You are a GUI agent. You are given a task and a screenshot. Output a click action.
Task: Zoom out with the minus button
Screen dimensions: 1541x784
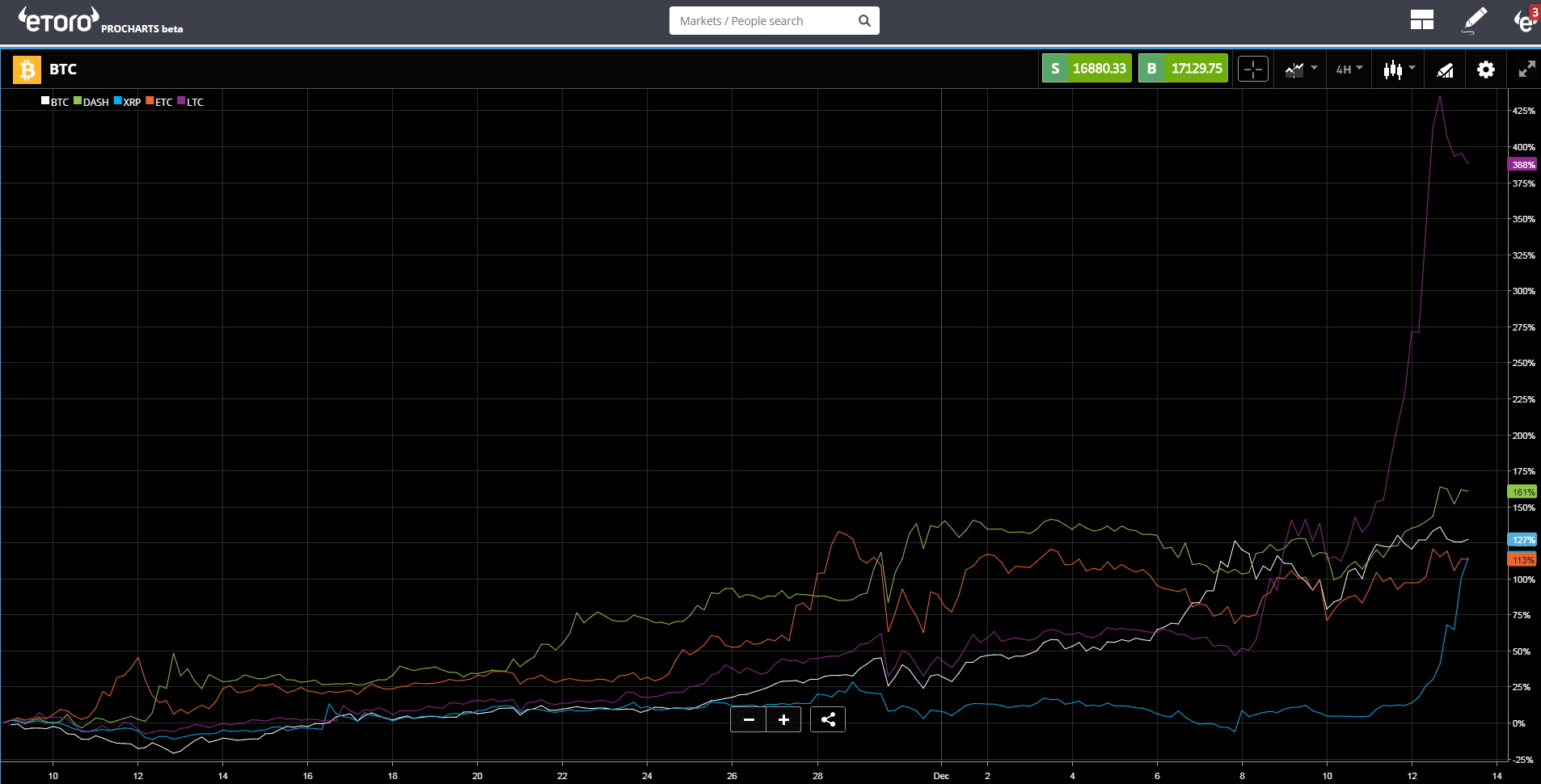coord(749,719)
